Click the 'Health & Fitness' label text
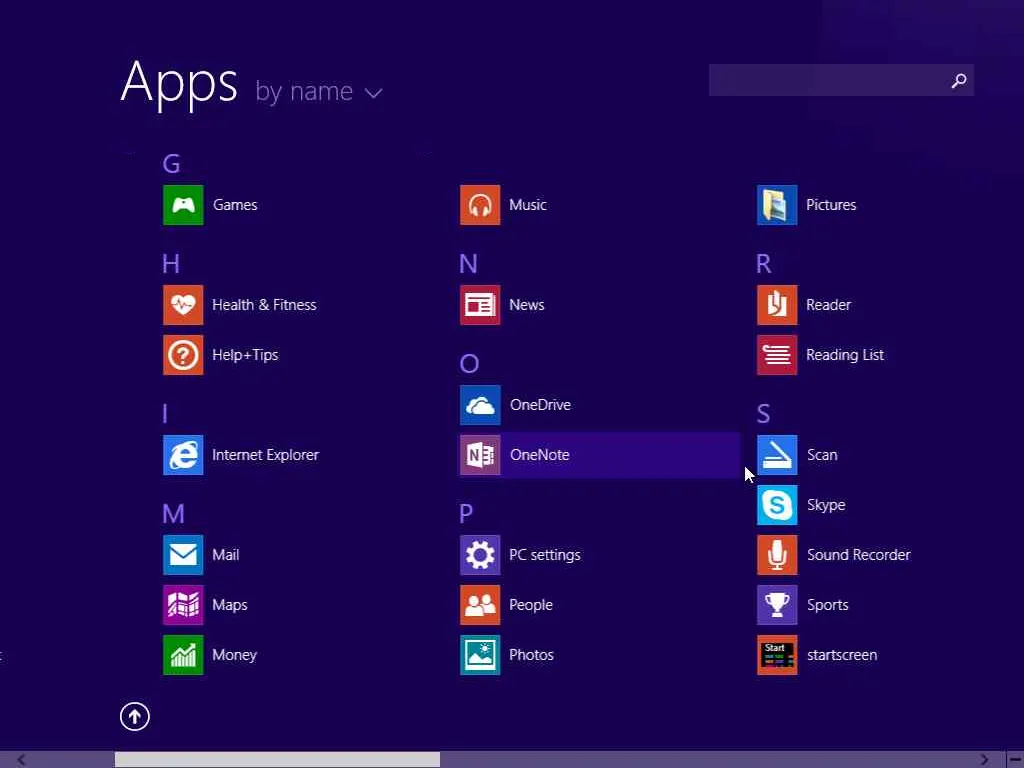Screen dimensions: 1024x768 [264, 305]
